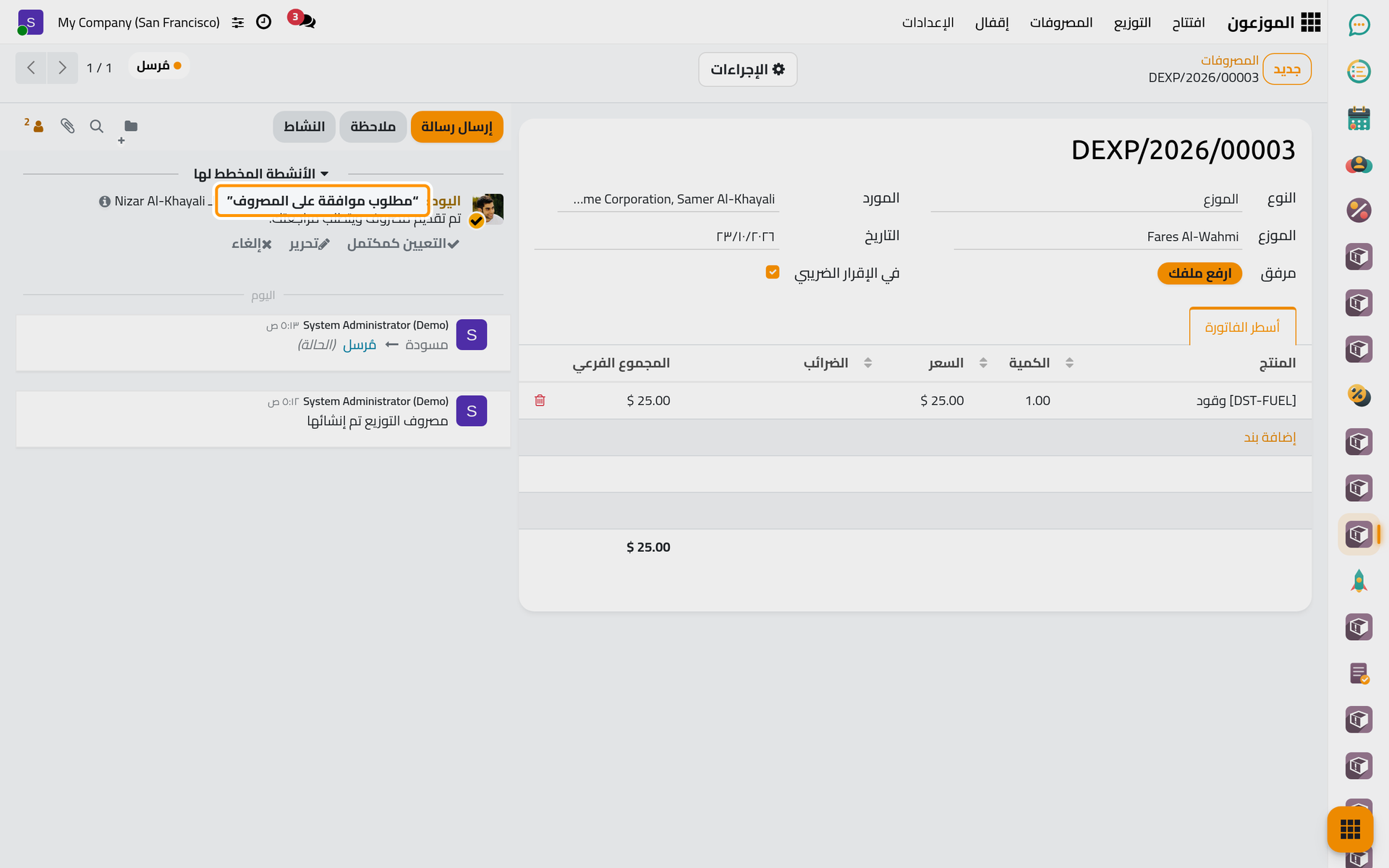
Task: Open the To-do list sidebar icon
Action: pyautogui.click(x=1359, y=72)
